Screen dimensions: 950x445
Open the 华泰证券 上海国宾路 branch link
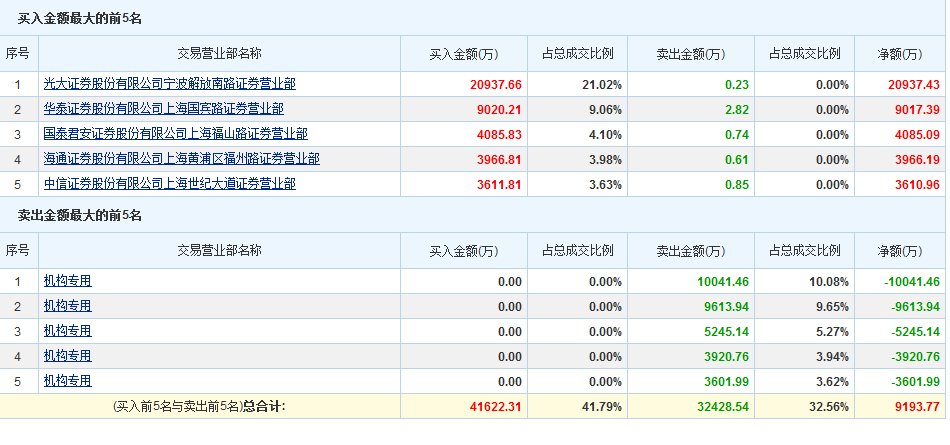[x=163, y=109]
